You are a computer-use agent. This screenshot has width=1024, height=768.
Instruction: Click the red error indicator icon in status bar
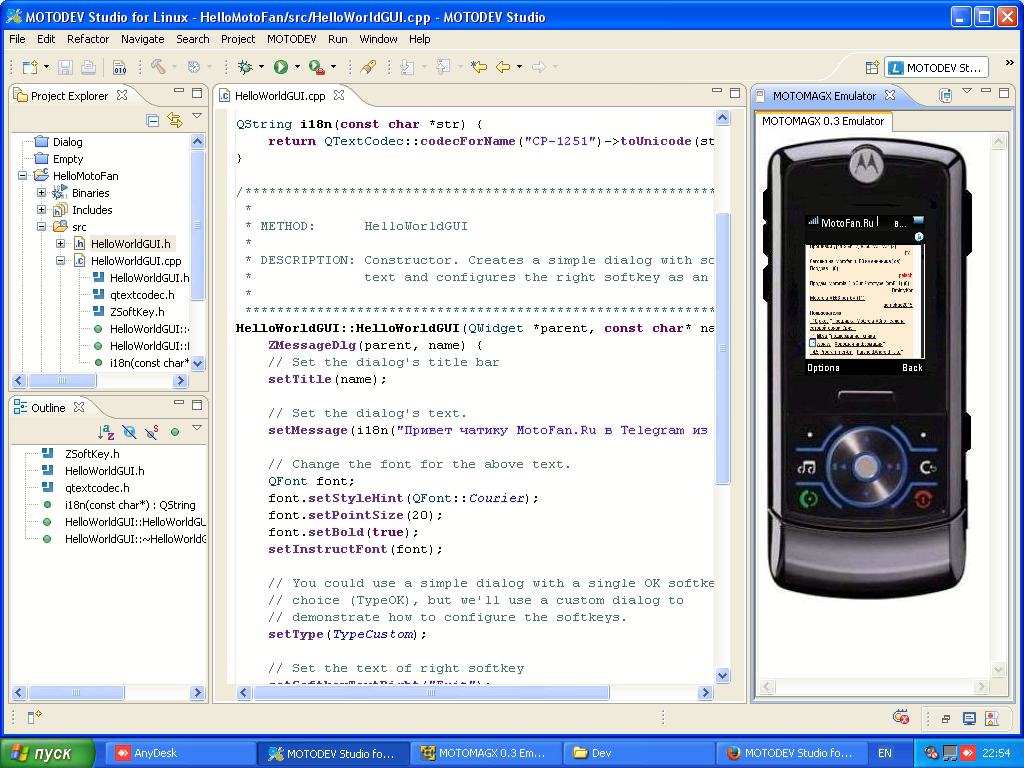tap(901, 717)
